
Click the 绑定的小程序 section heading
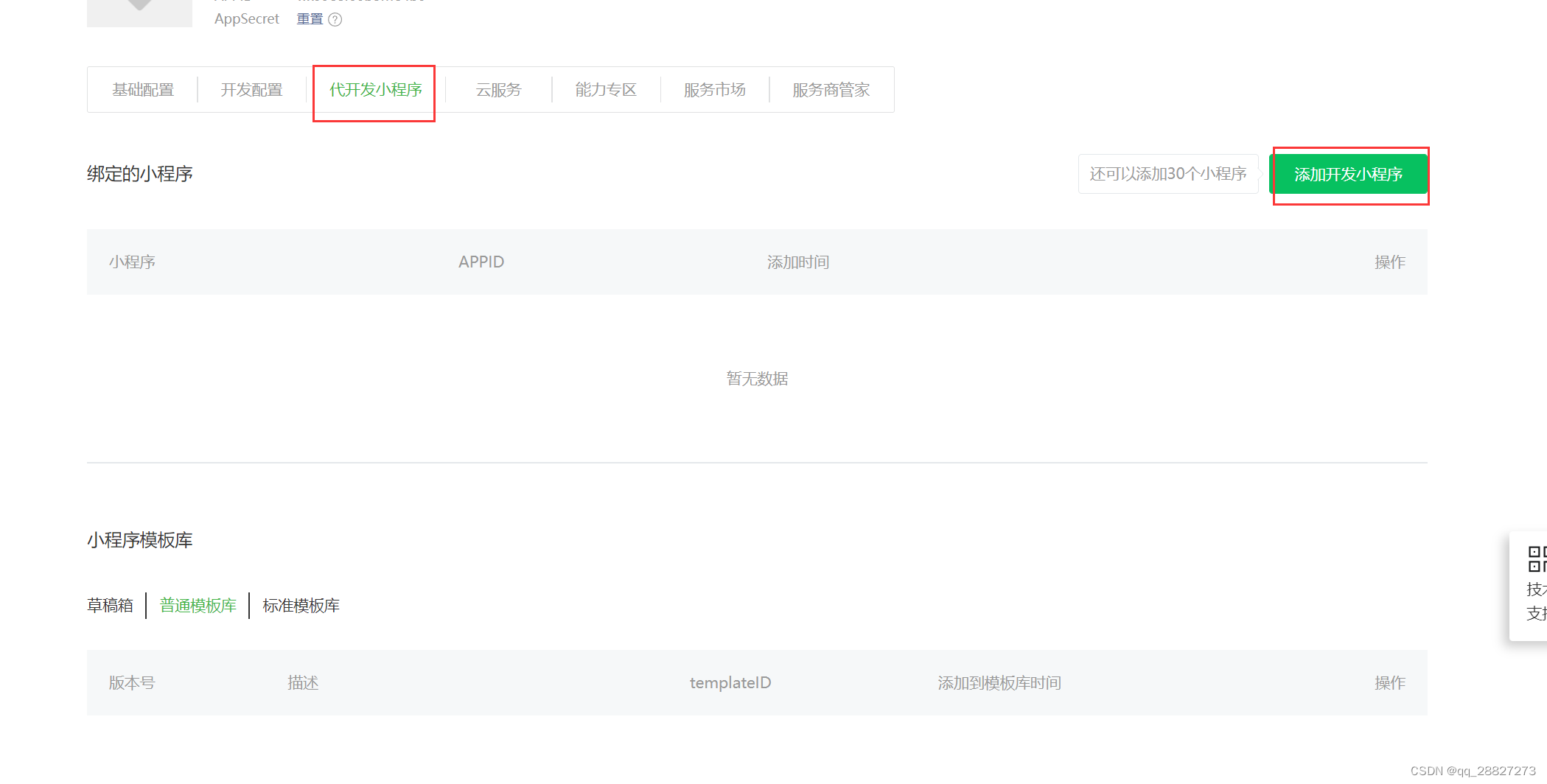(x=140, y=174)
